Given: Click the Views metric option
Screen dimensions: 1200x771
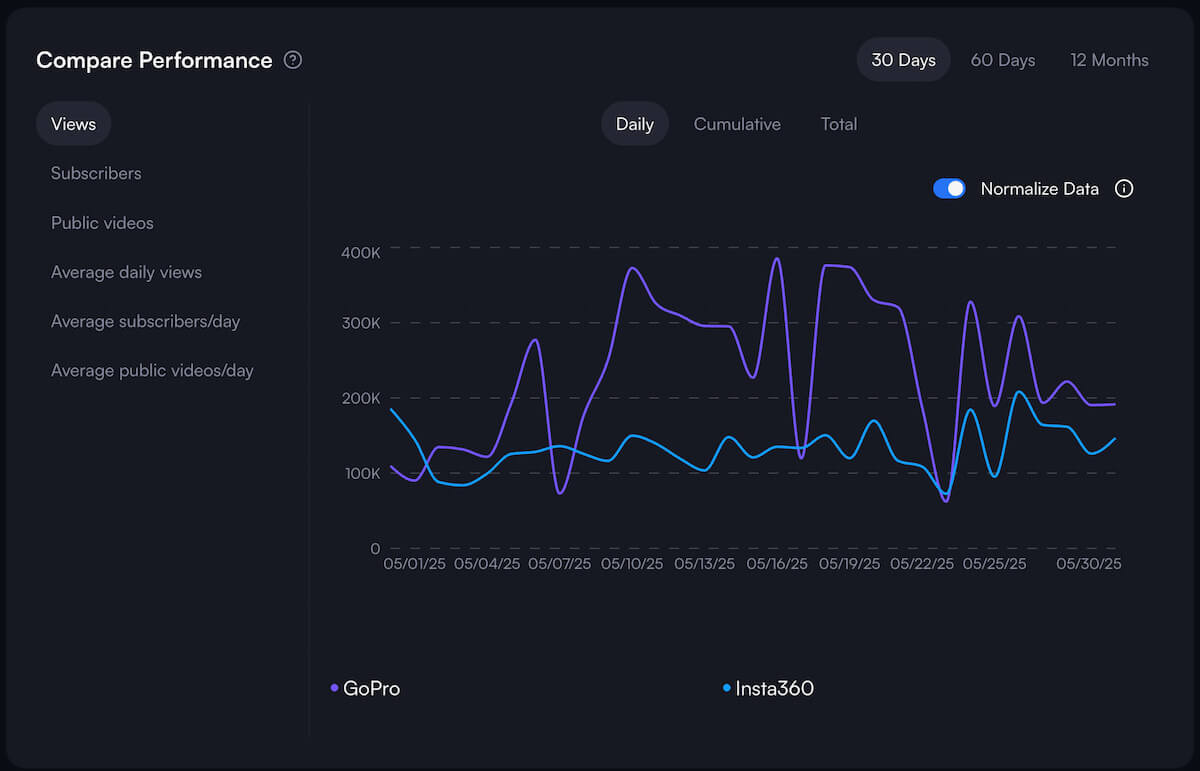Looking at the screenshot, I should tap(73, 123).
